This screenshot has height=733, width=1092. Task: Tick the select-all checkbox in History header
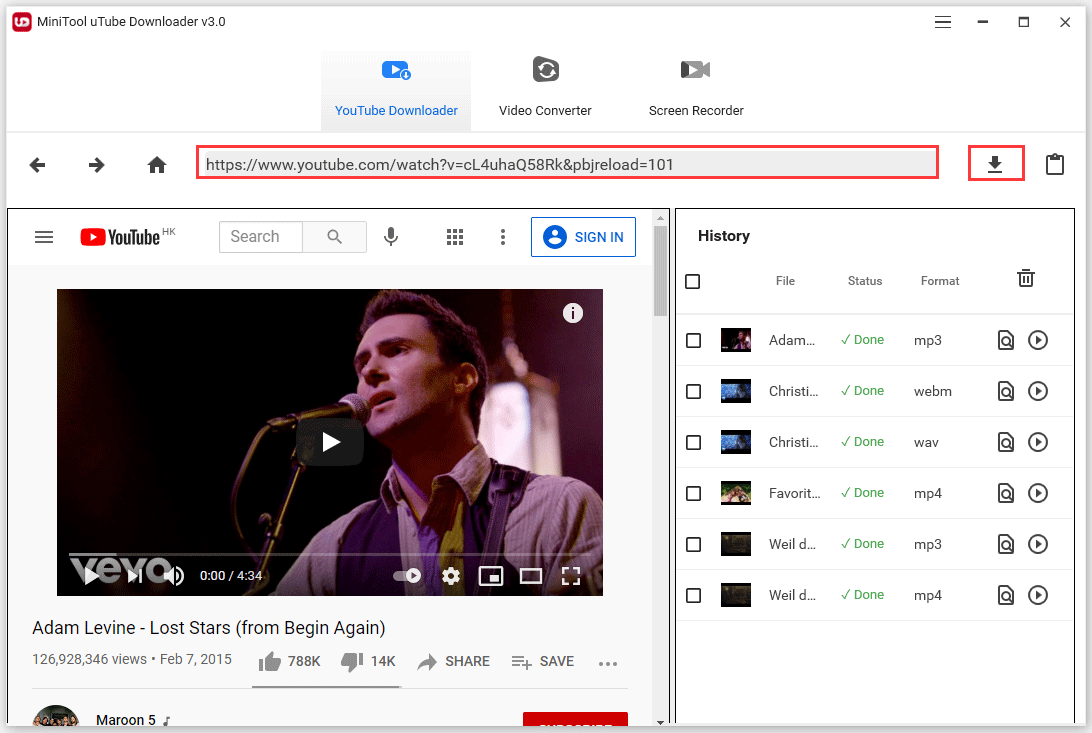point(693,282)
